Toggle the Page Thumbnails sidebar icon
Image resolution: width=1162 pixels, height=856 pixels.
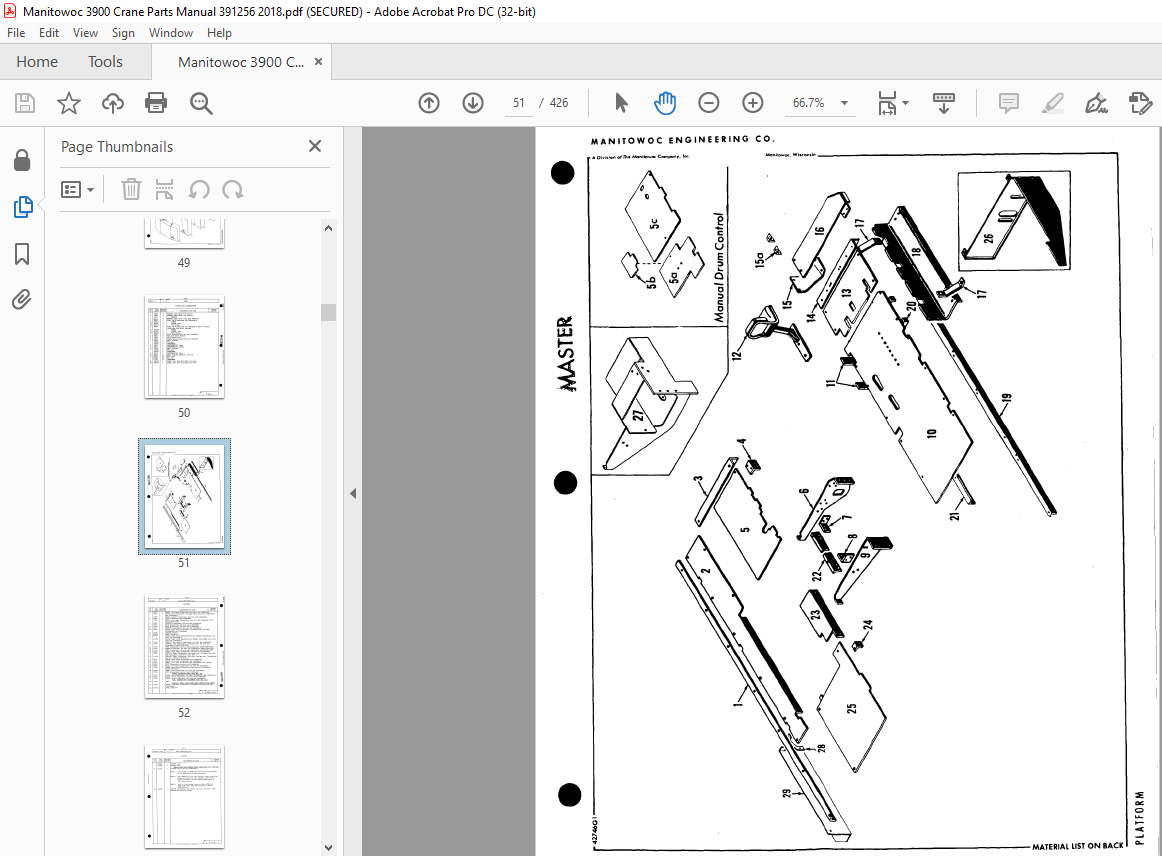(23, 207)
